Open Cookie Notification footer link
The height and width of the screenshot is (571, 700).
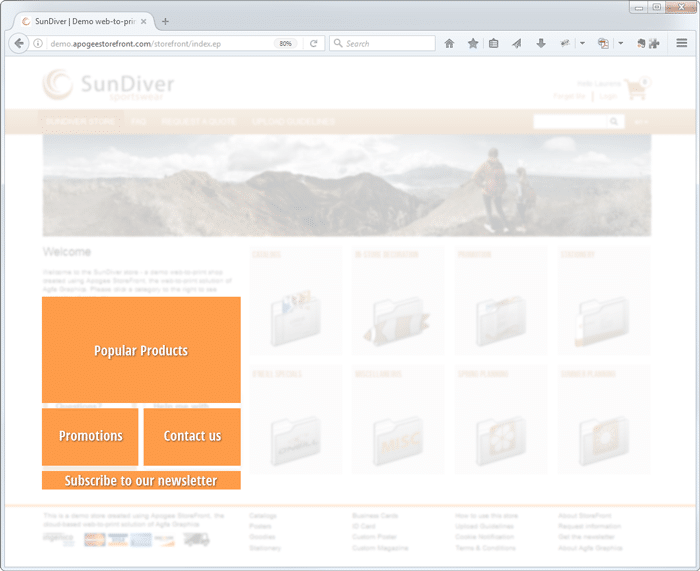click(484, 537)
